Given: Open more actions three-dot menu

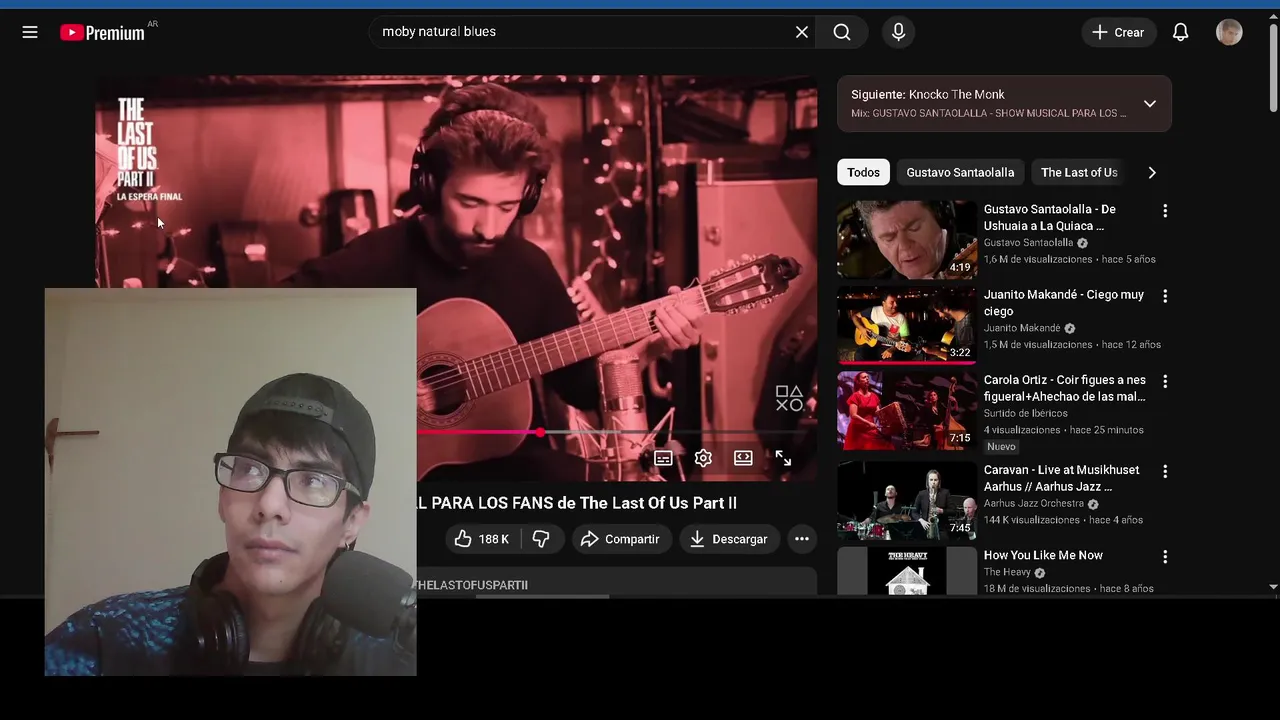Looking at the screenshot, I should coord(801,539).
